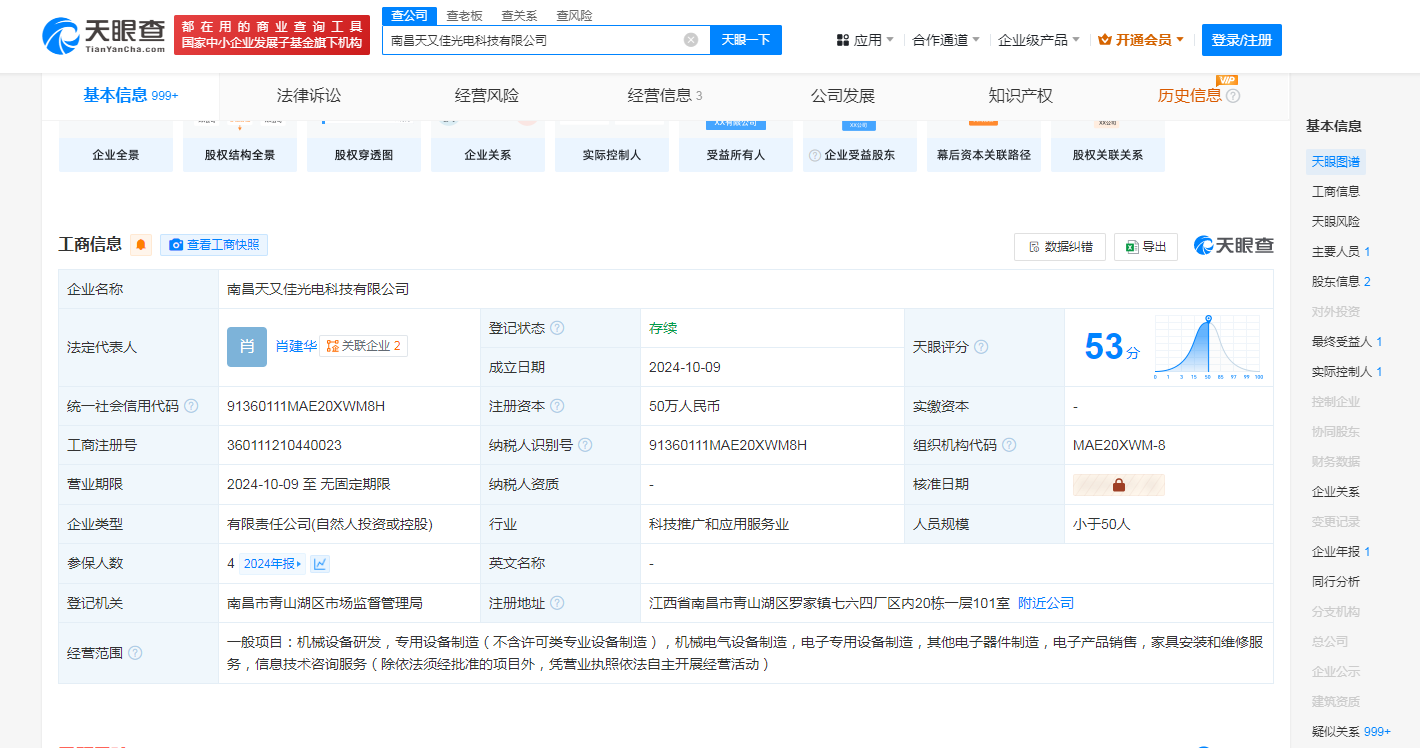Click the 导出 export button
This screenshot has width=1420, height=748.
coord(1145,247)
